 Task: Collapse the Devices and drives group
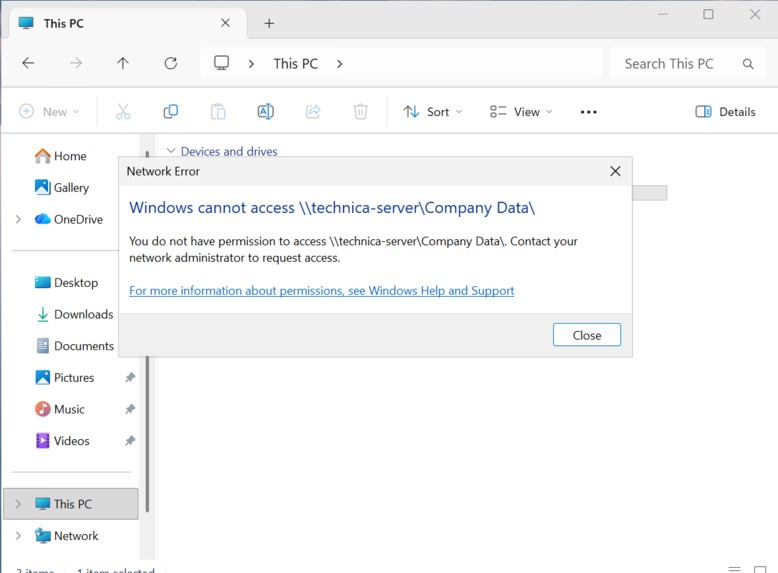pos(171,150)
